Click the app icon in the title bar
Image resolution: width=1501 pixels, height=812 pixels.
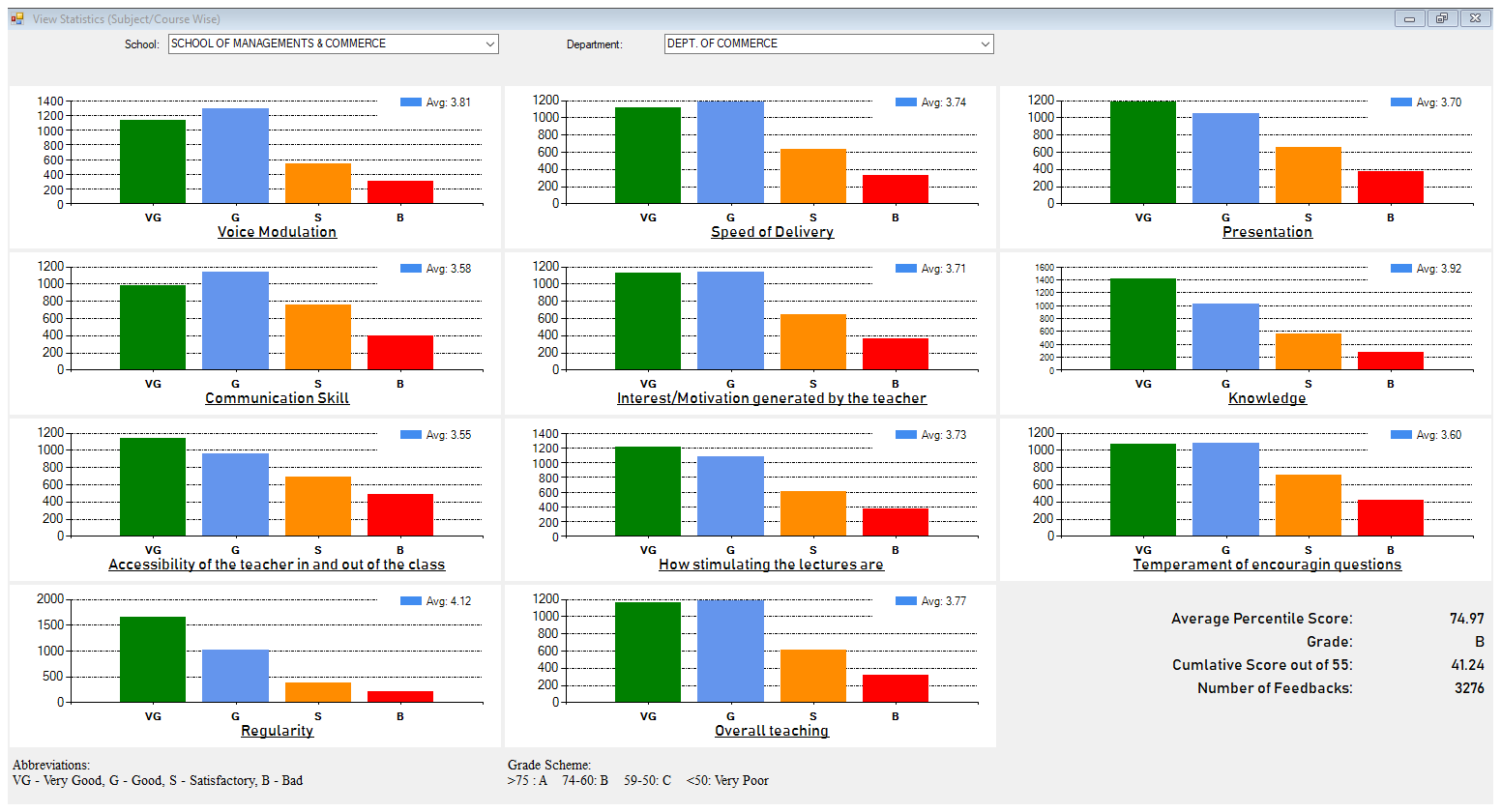point(17,18)
